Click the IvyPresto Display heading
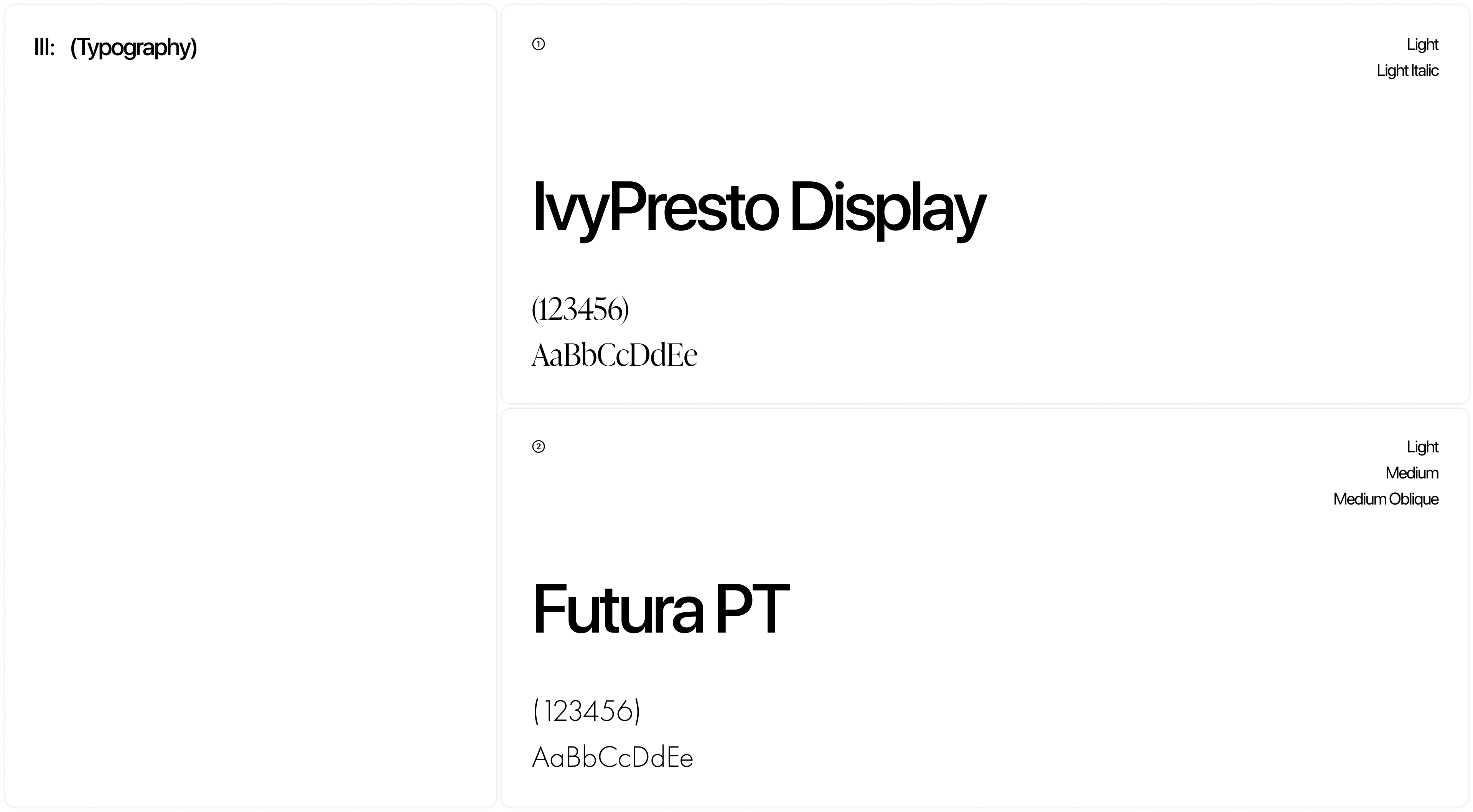 tap(759, 208)
